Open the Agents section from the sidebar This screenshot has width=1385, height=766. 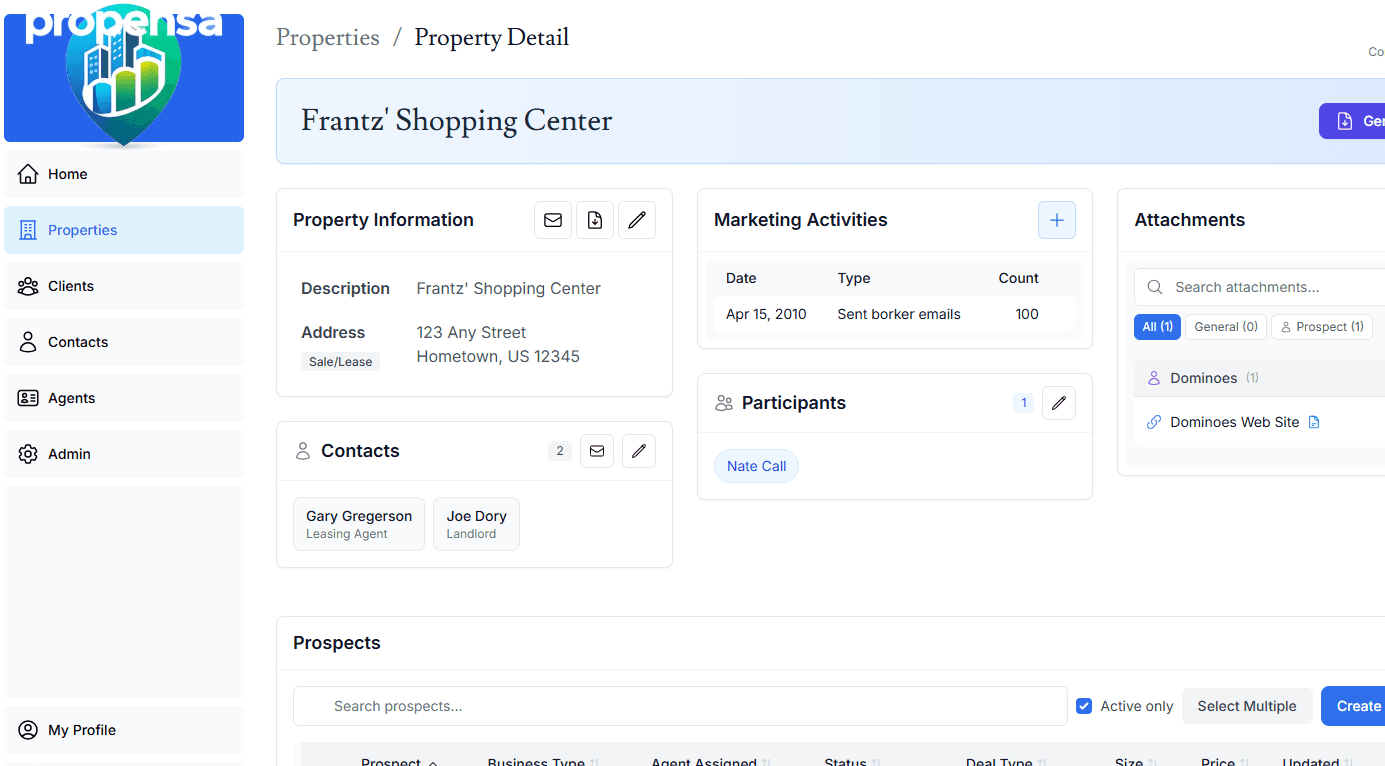tap(70, 397)
